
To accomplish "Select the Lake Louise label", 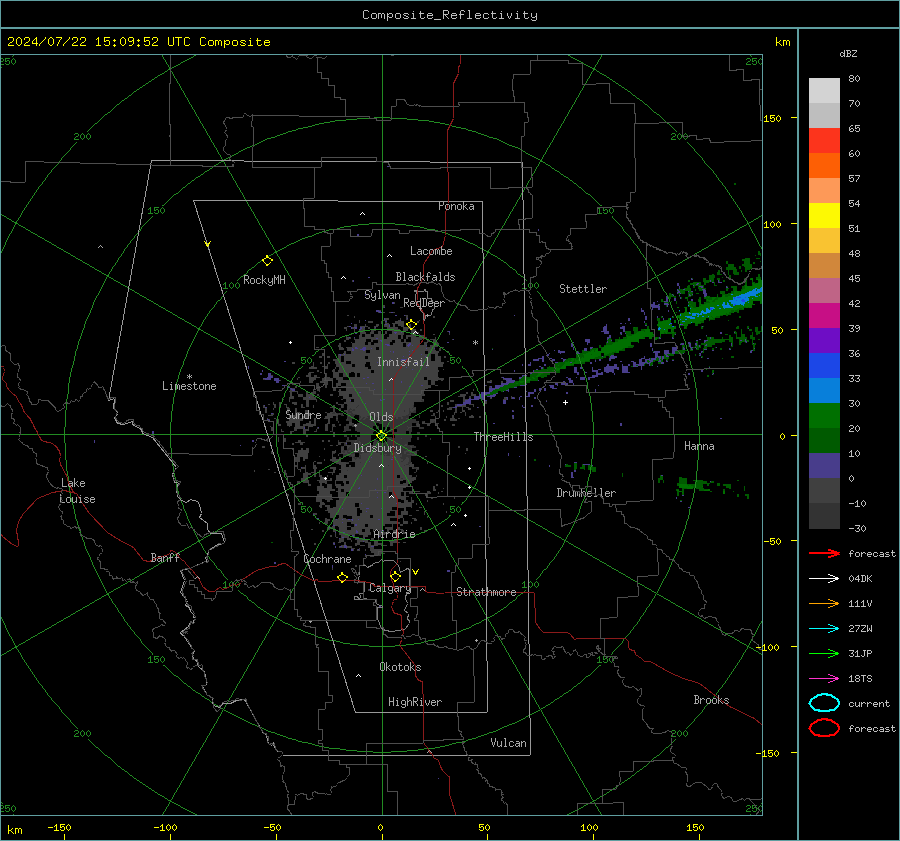I will click(x=77, y=491).
